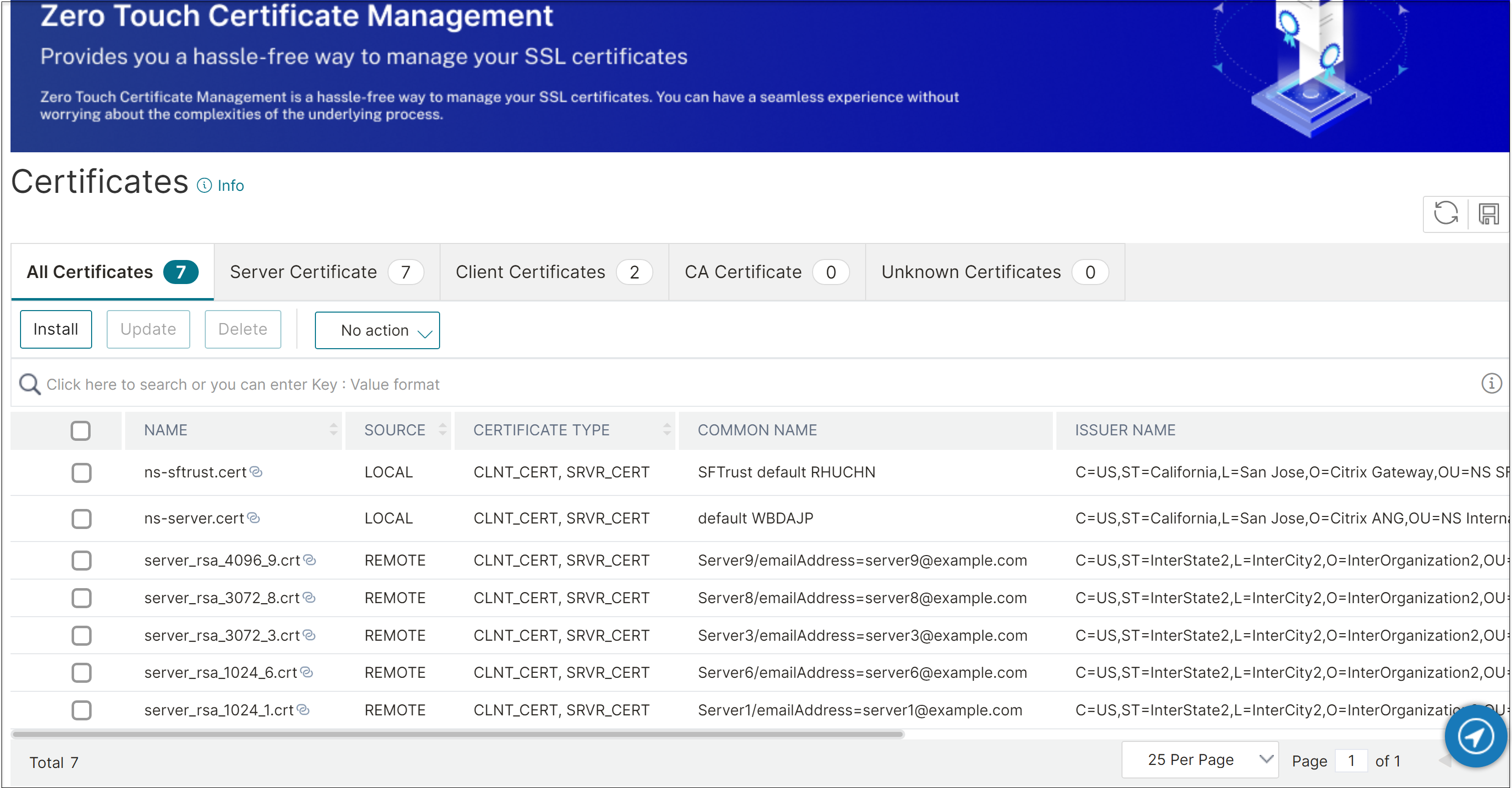The width and height of the screenshot is (1512, 788).
Task: Open the CA Certificate tab
Action: (x=767, y=272)
